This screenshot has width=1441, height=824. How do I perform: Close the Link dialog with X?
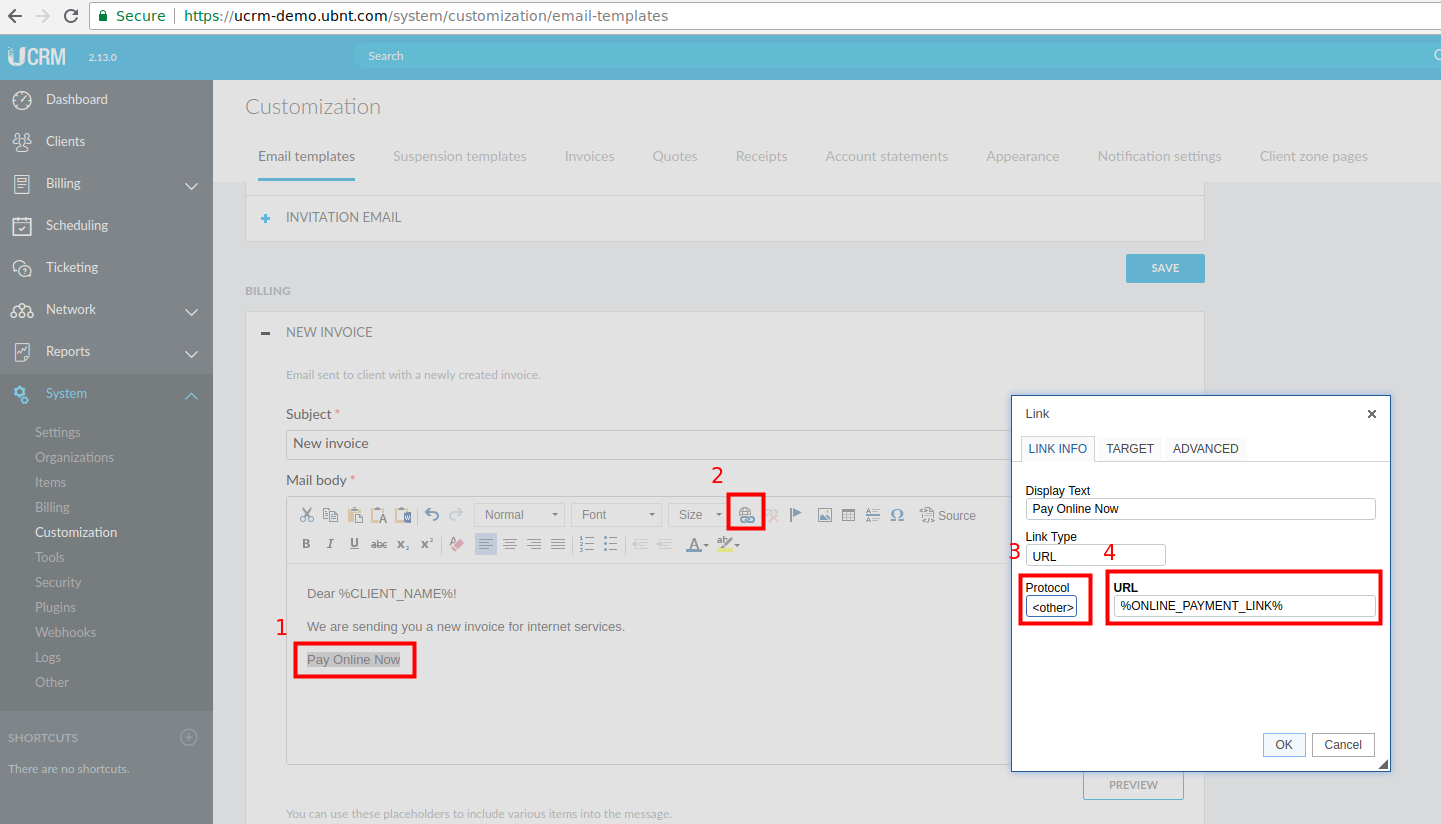pyautogui.click(x=1371, y=414)
